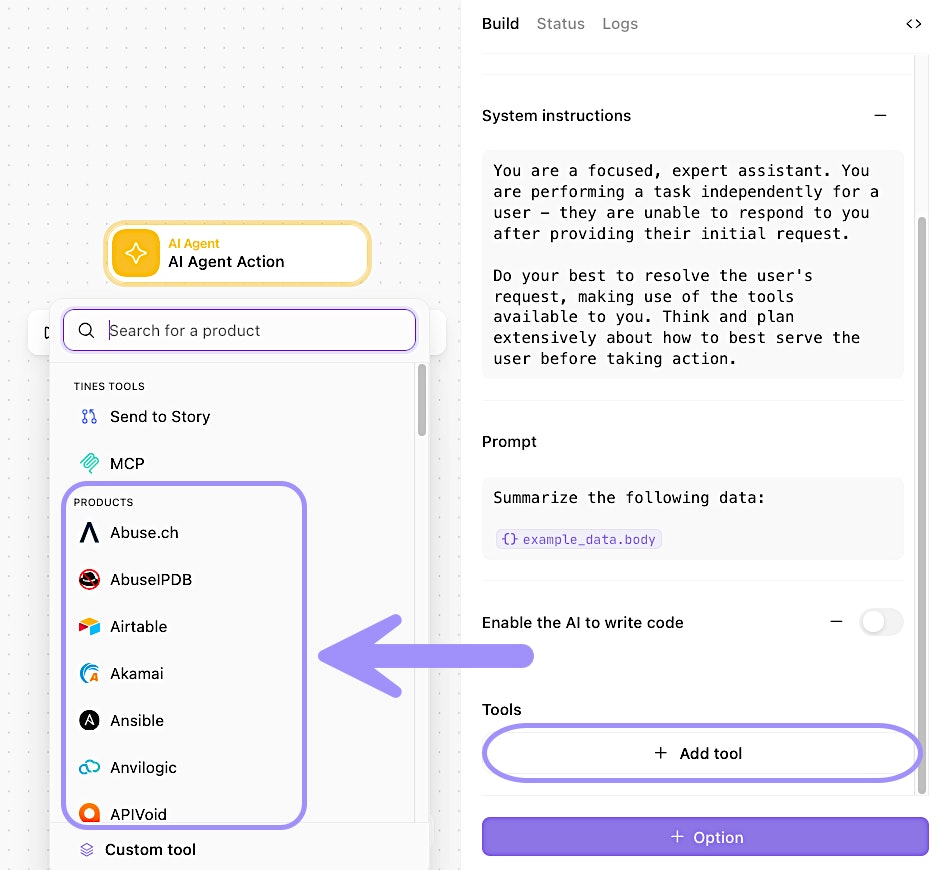Click the curly braces pill icon

(510, 539)
